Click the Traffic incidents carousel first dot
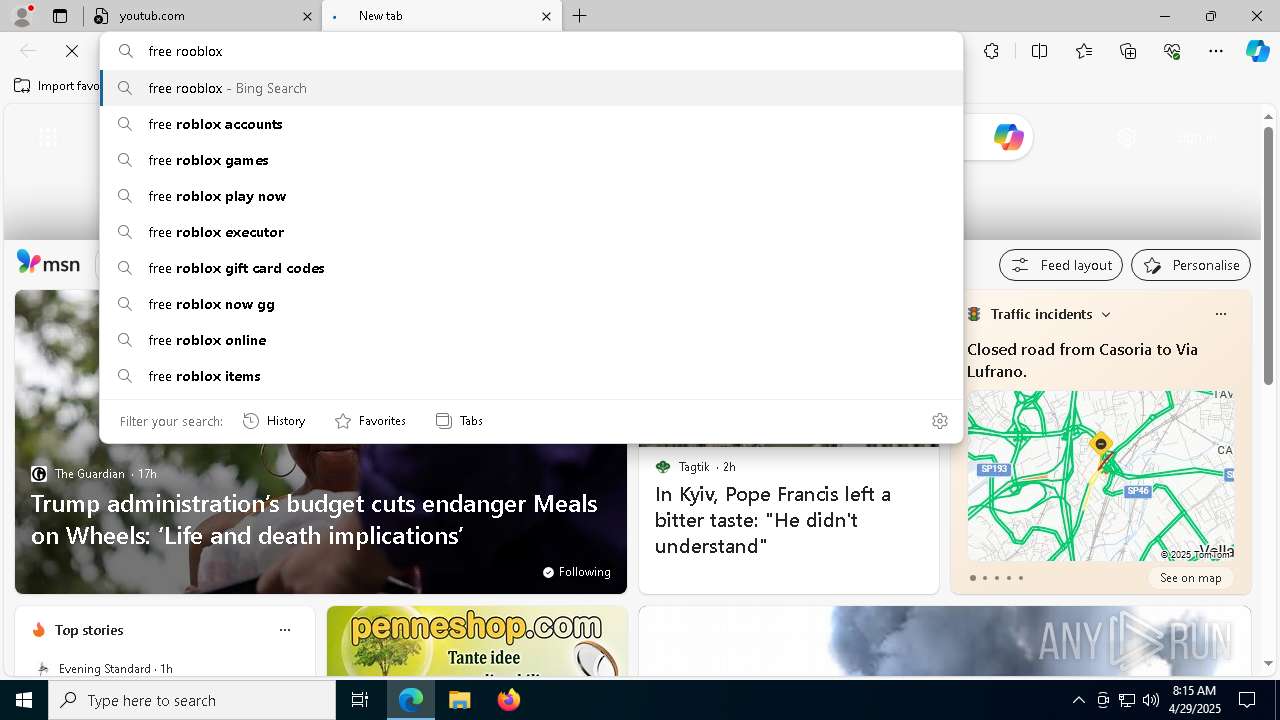 point(973,578)
